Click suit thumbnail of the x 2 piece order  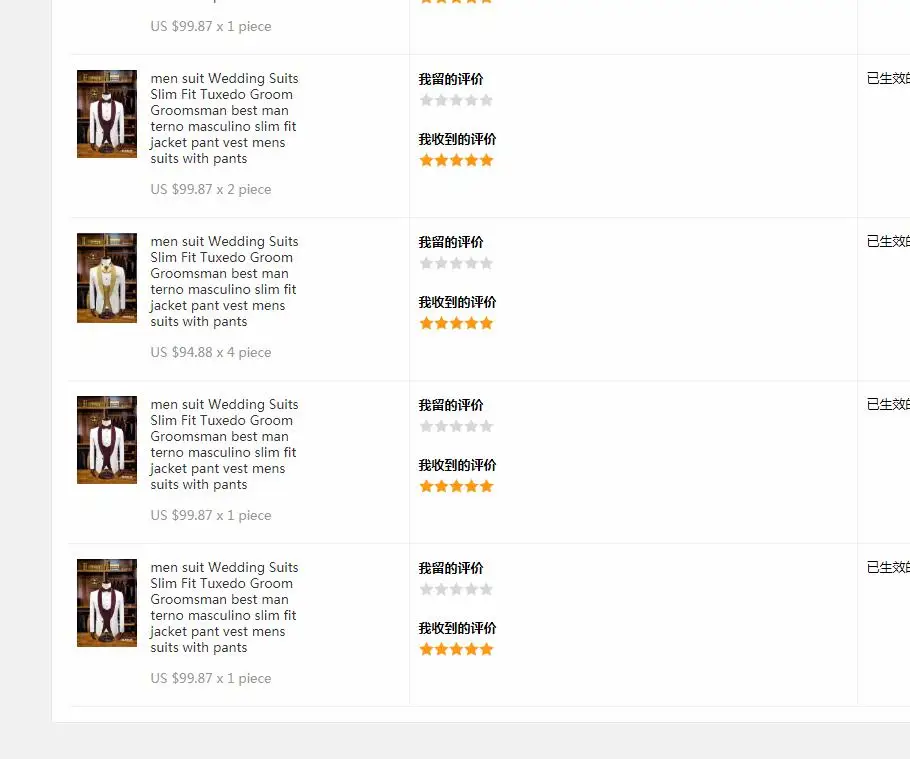[x=107, y=114]
